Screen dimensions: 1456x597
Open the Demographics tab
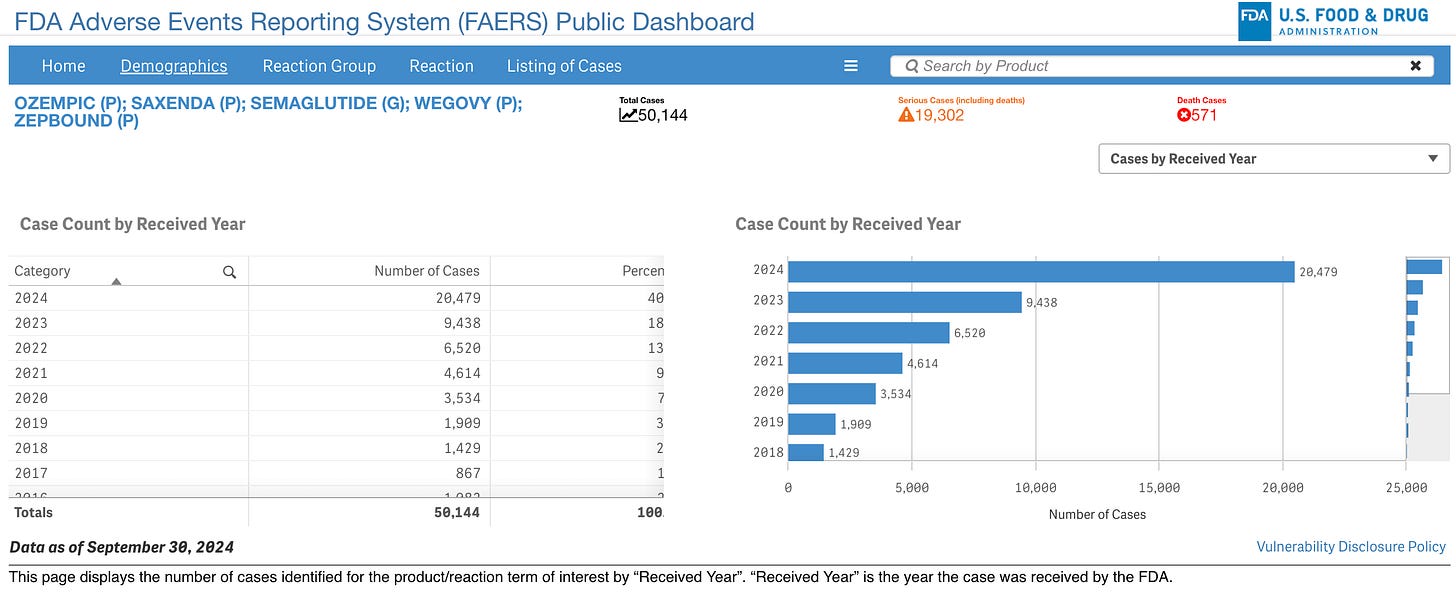(x=174, y=66)
